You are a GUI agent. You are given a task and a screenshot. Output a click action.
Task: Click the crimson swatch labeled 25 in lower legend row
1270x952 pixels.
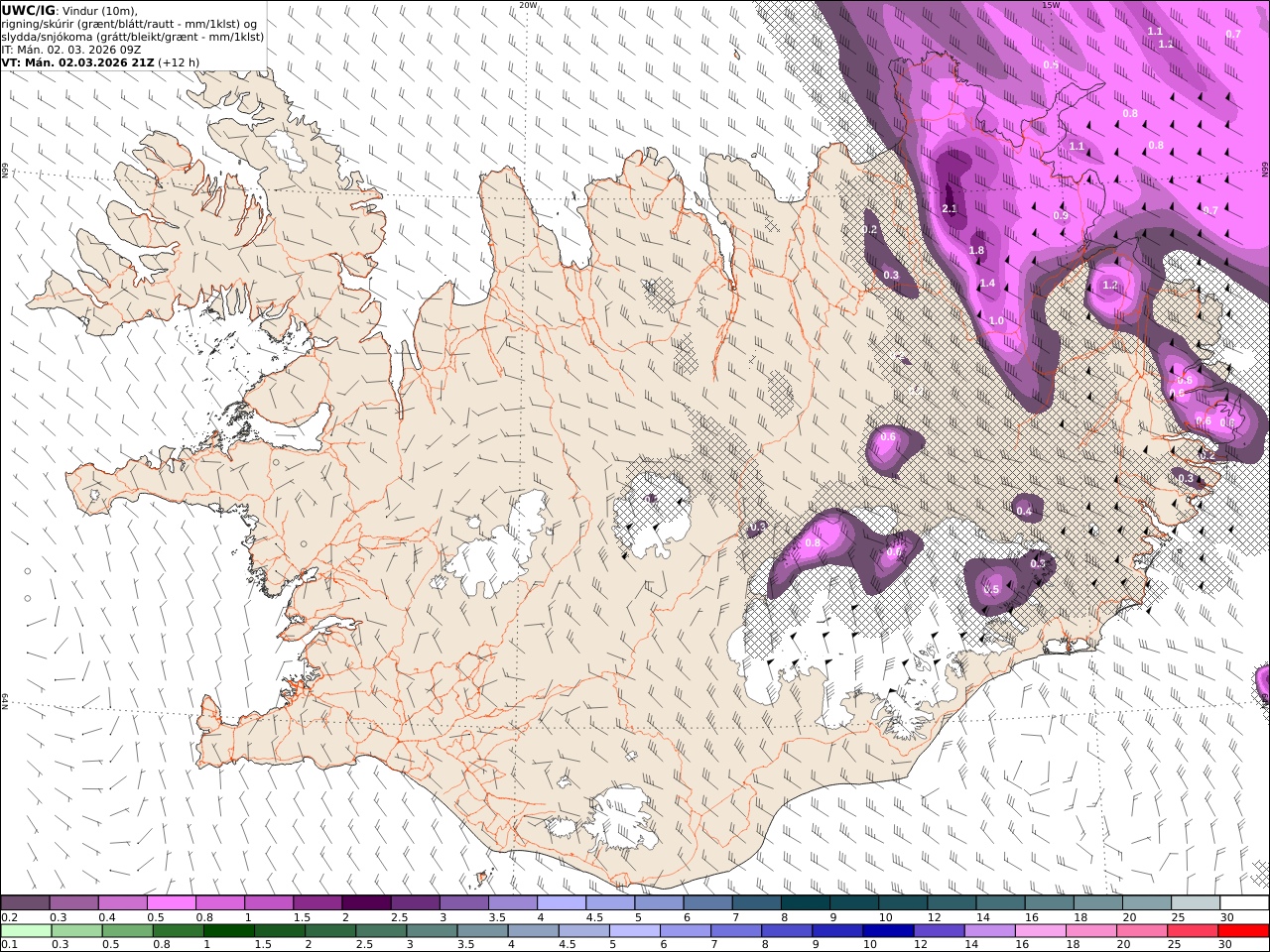(x=1194, y=931)
